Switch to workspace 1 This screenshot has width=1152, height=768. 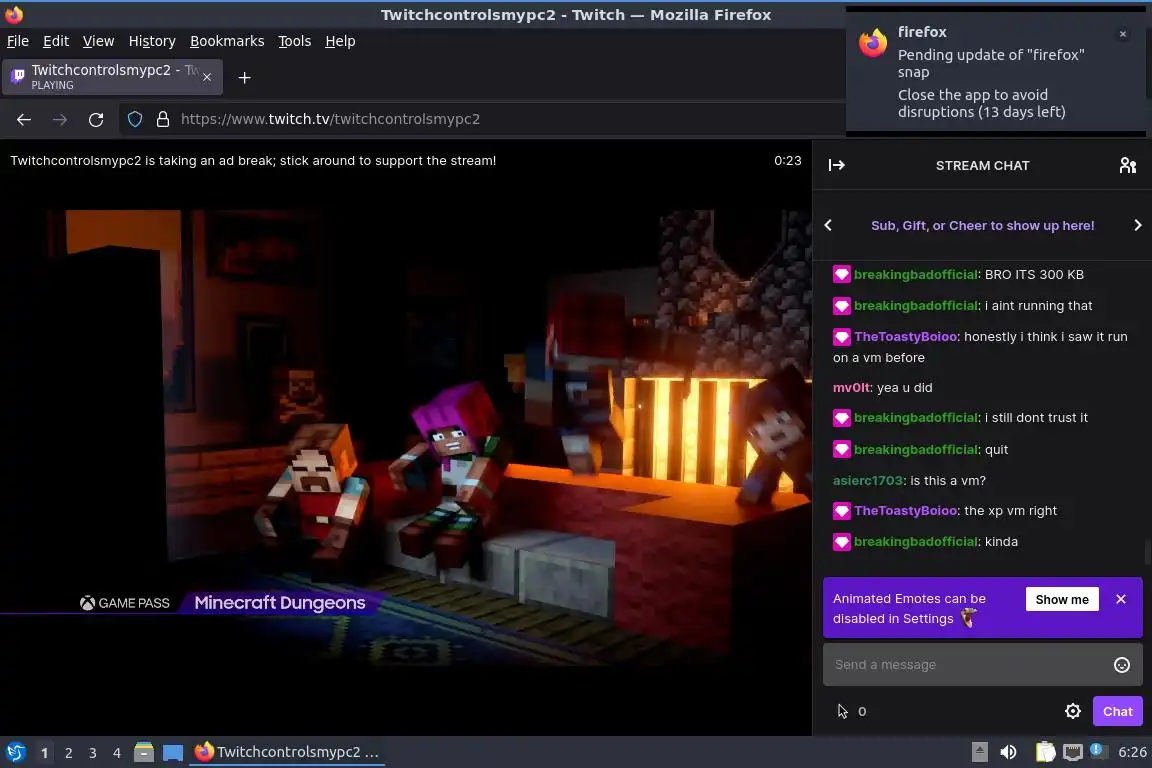[44, 753]
